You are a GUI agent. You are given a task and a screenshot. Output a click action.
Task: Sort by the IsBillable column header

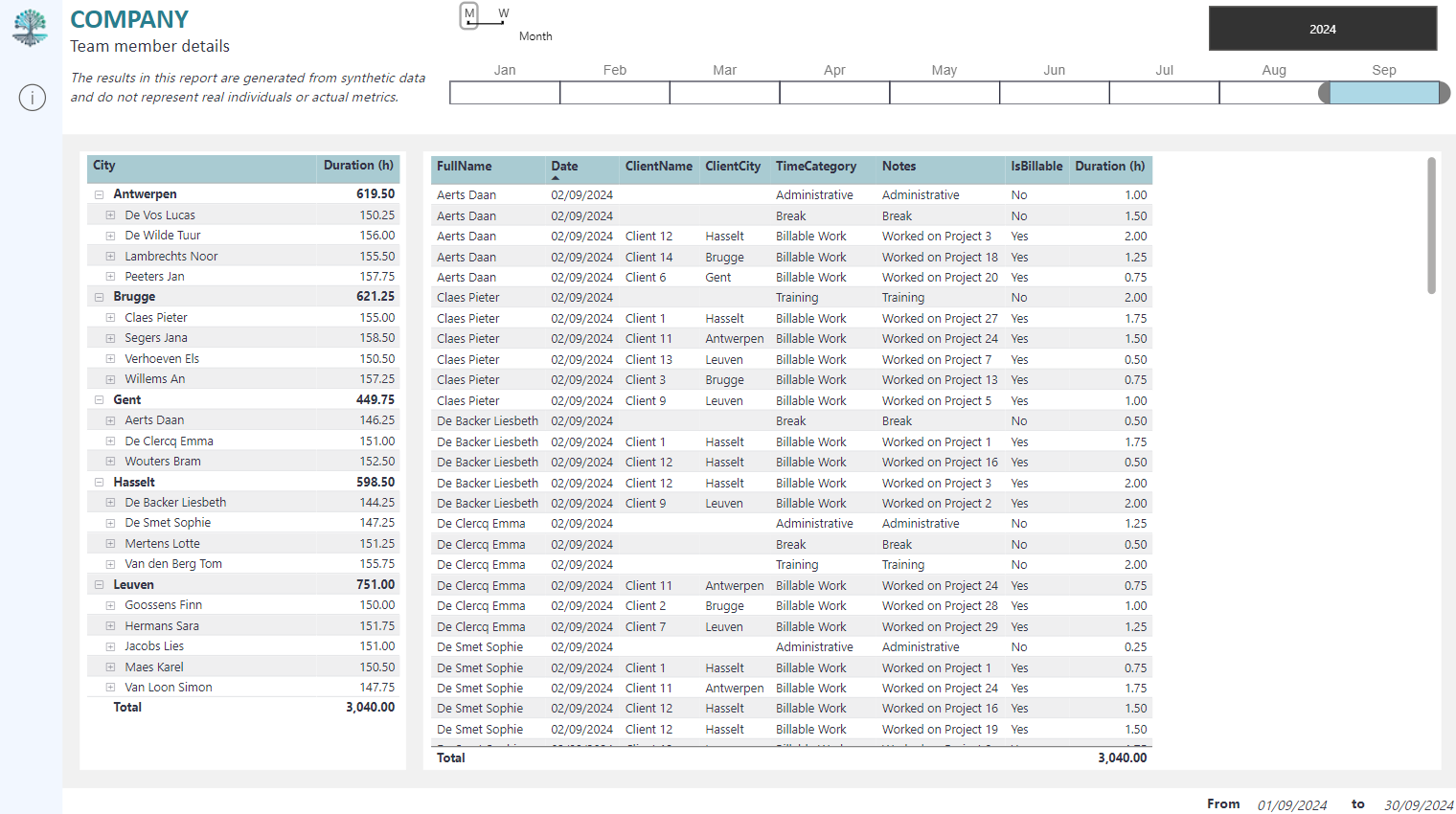coord(1036,167)
